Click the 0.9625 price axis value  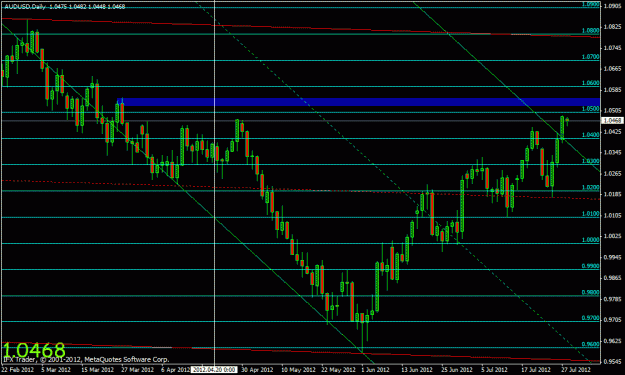click(612, 341)
